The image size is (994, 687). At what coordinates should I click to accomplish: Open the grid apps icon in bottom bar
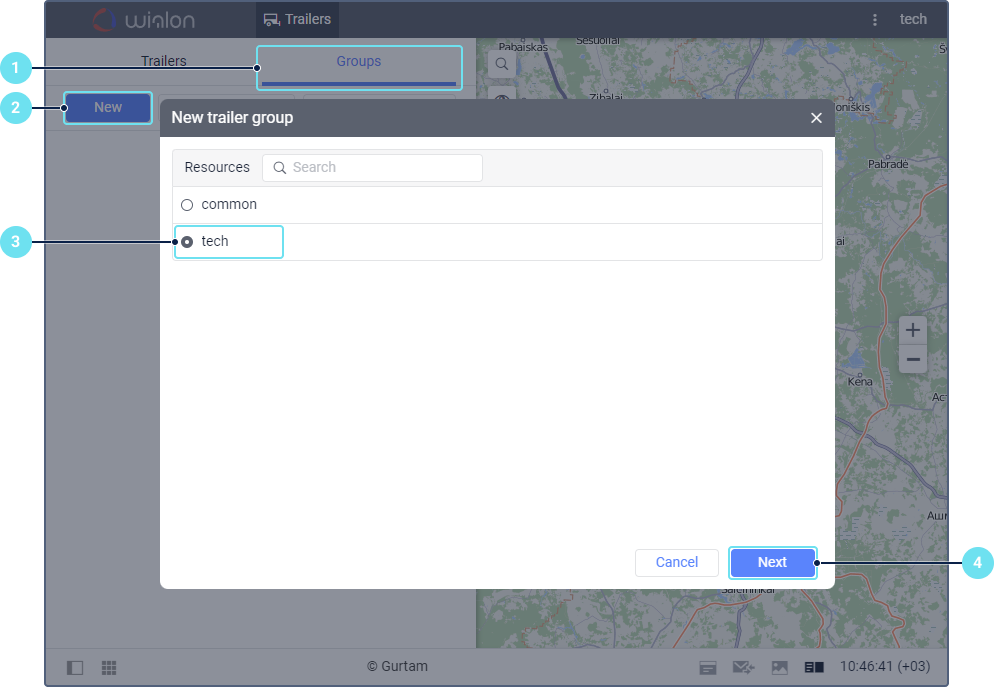(109, 667)
